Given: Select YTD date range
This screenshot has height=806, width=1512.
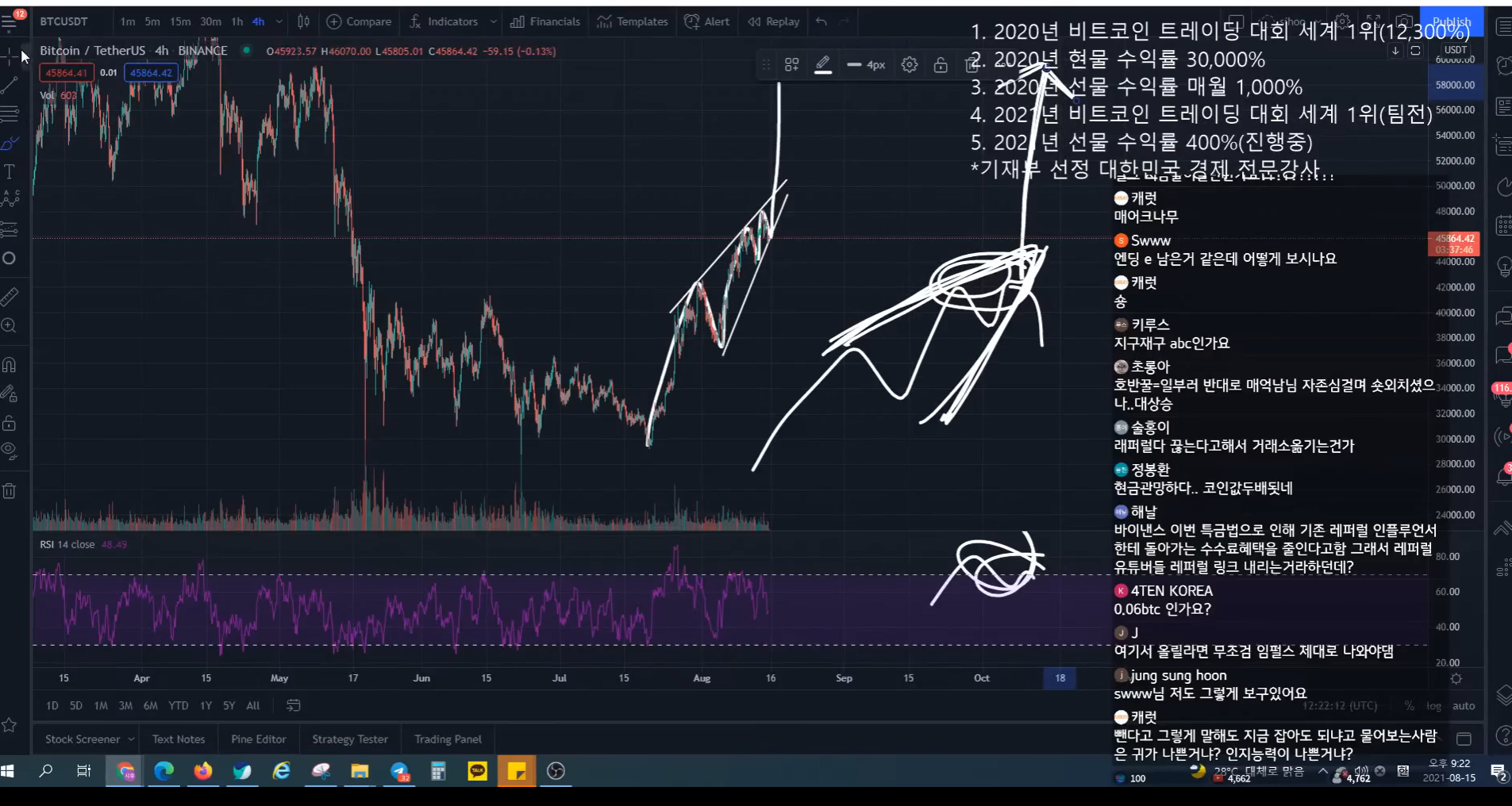Looking at the screenshot, I should click(x=179, y=705).
